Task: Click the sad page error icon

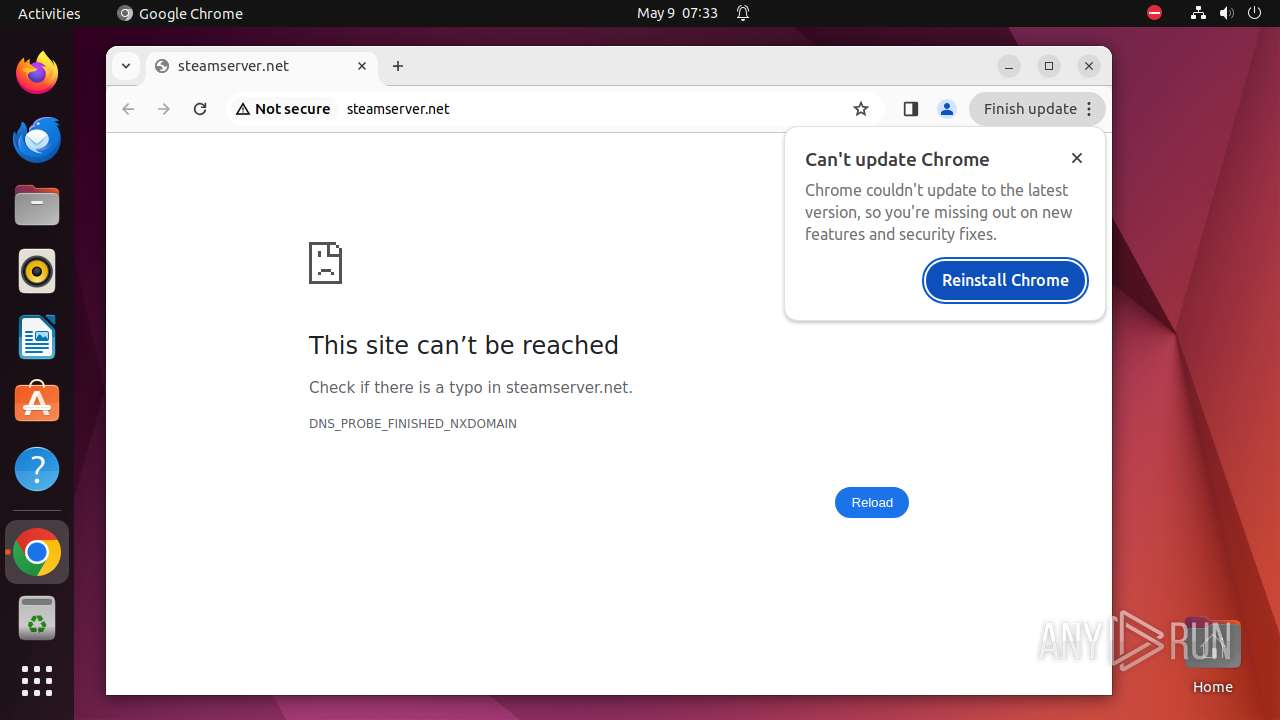Action: [x=325, y=263]
